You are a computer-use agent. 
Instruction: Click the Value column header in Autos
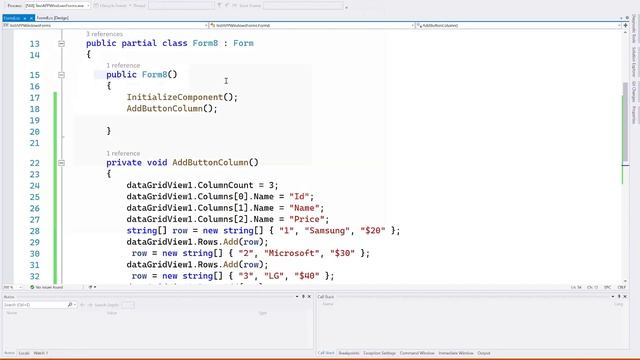tap(111, 313)
